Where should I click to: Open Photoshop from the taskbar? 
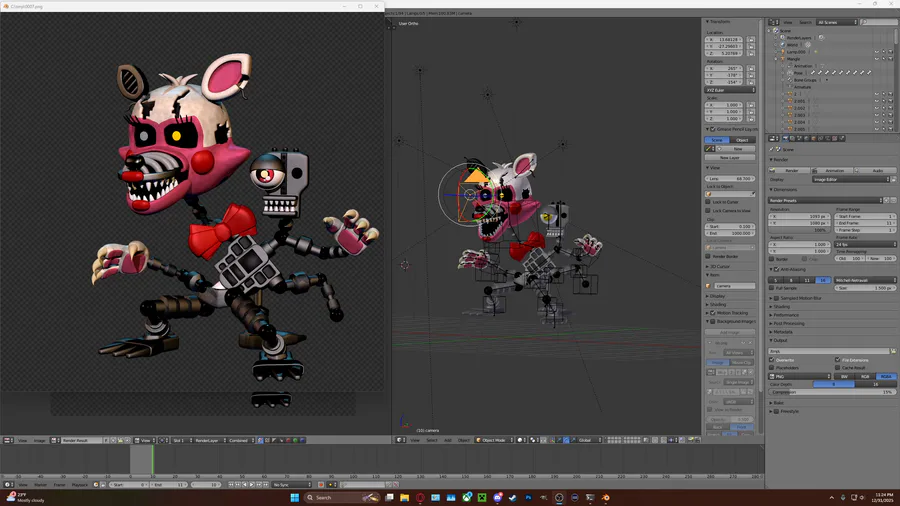coord(528,497)
